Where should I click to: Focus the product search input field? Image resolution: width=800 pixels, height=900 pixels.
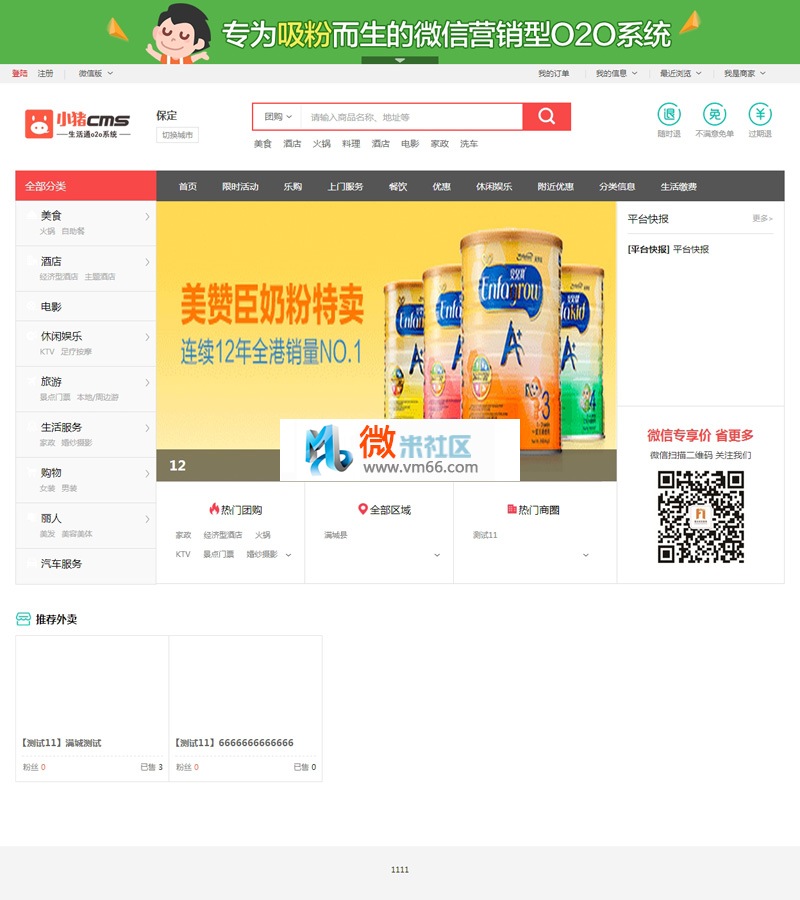click(412, 117)
